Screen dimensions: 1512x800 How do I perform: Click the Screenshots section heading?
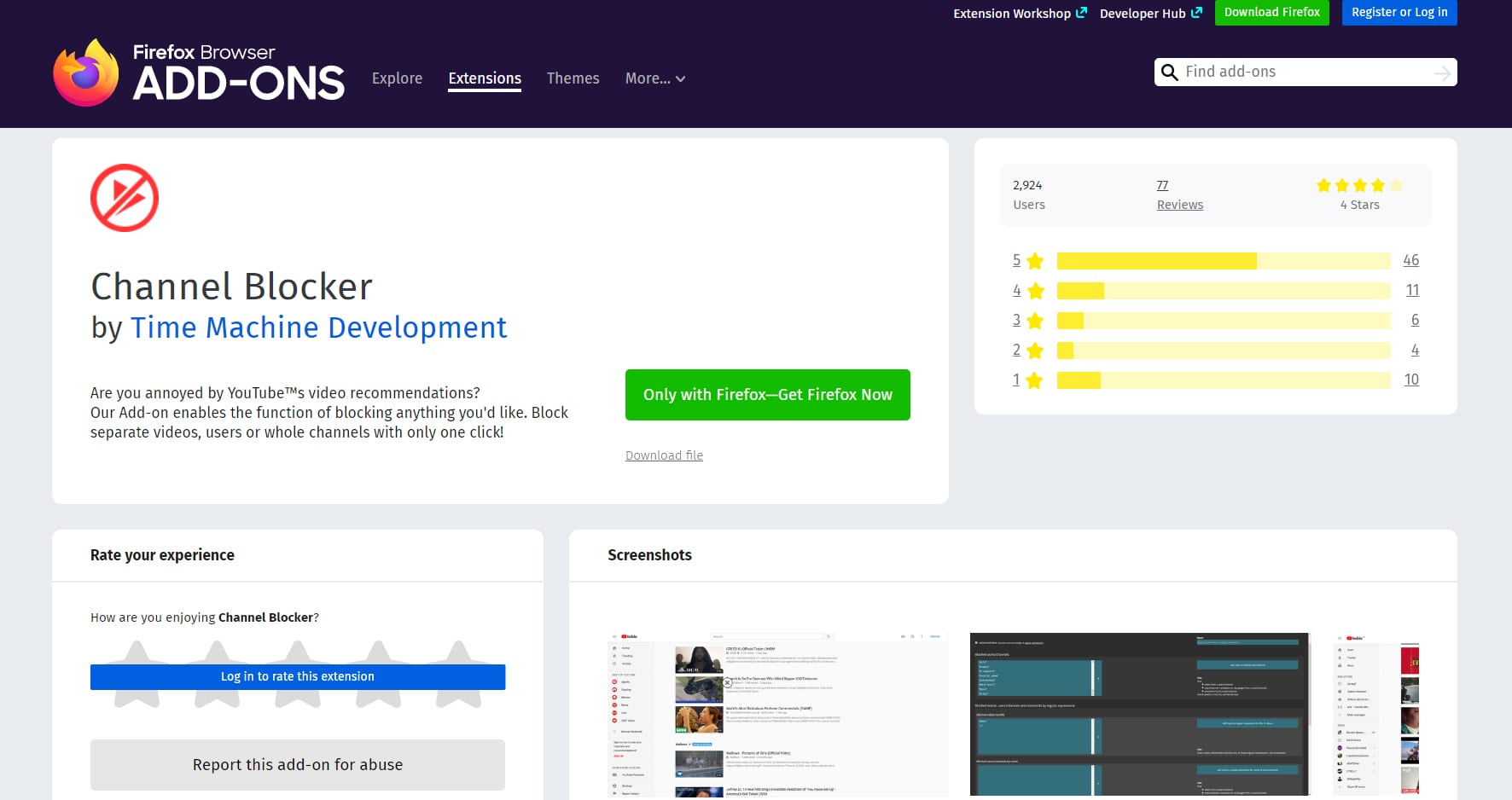point(649,555)
